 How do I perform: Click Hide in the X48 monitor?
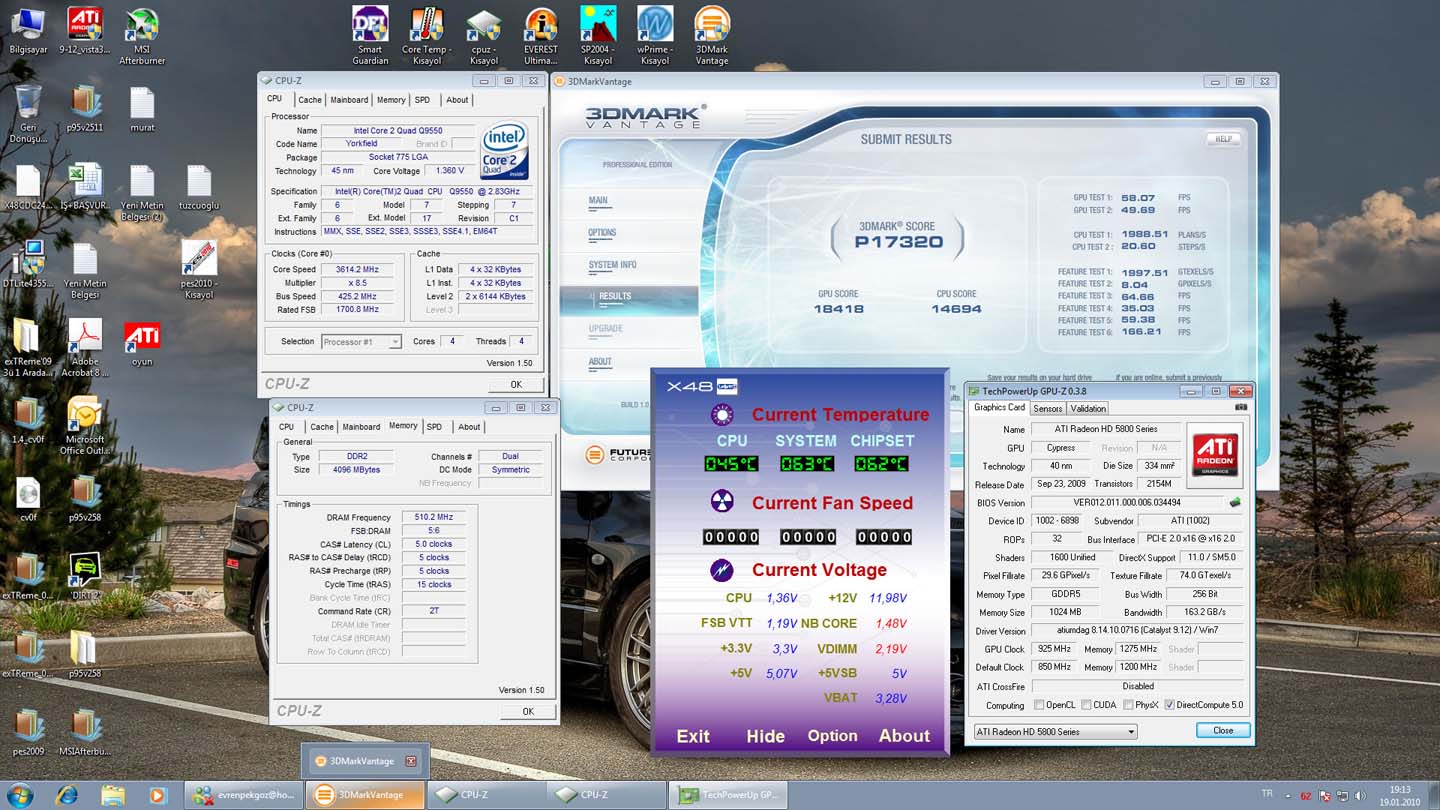(x=765, y=736)
